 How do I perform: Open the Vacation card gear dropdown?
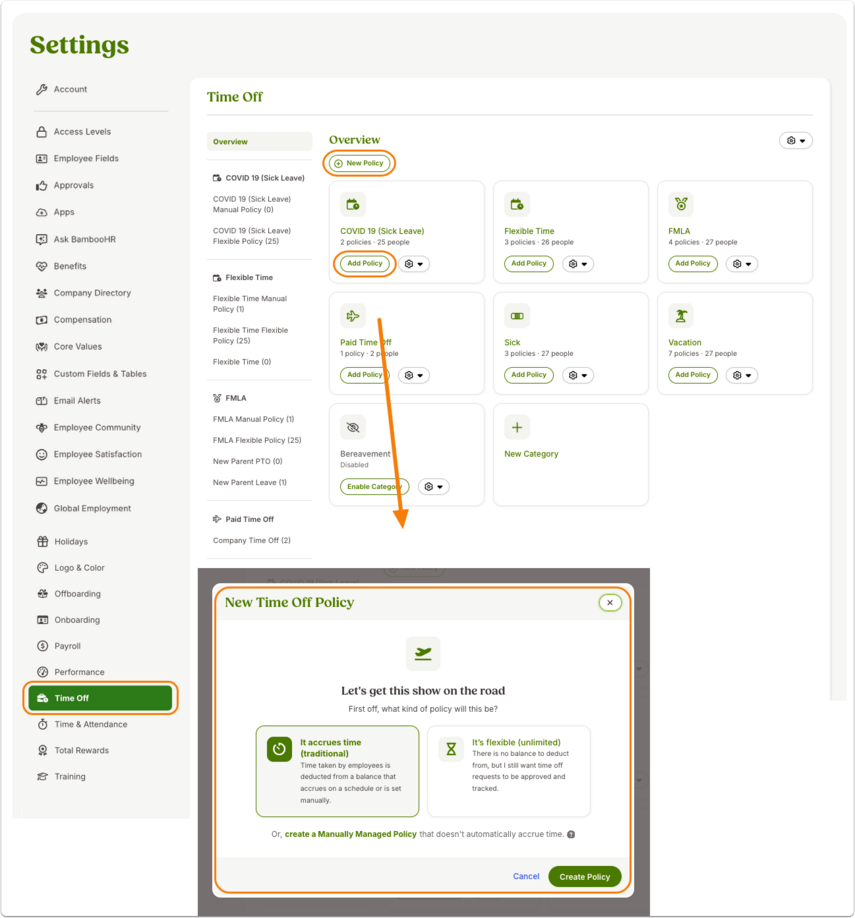[742, 375]
